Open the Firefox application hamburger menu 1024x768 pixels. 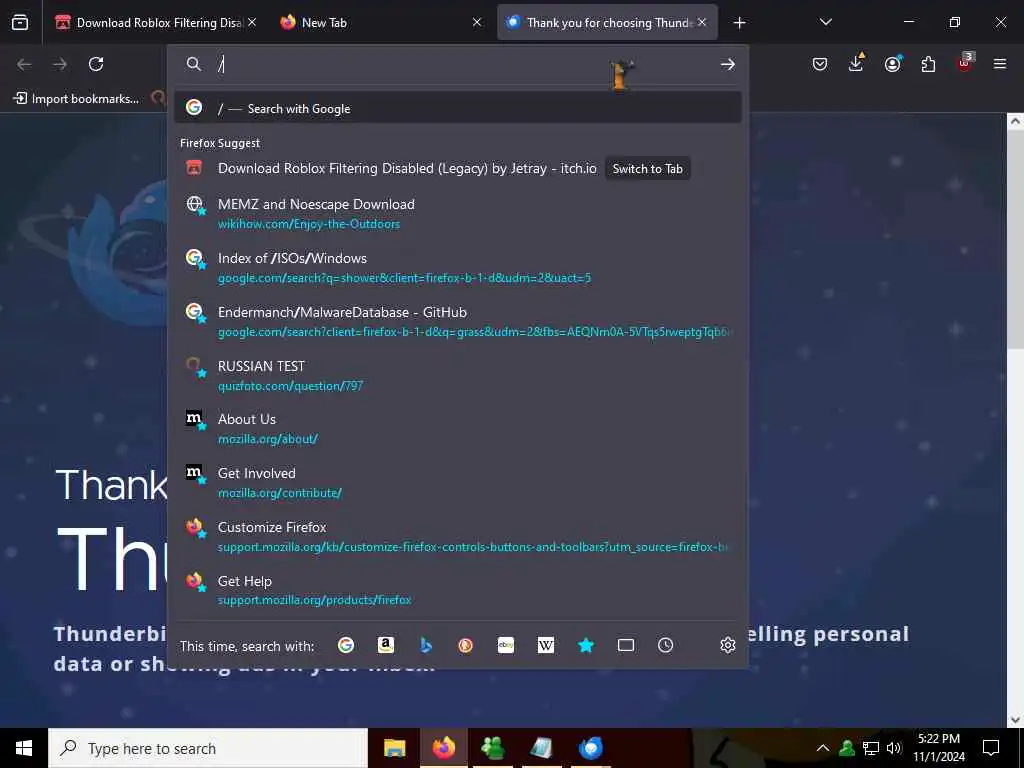[1000, 64]
